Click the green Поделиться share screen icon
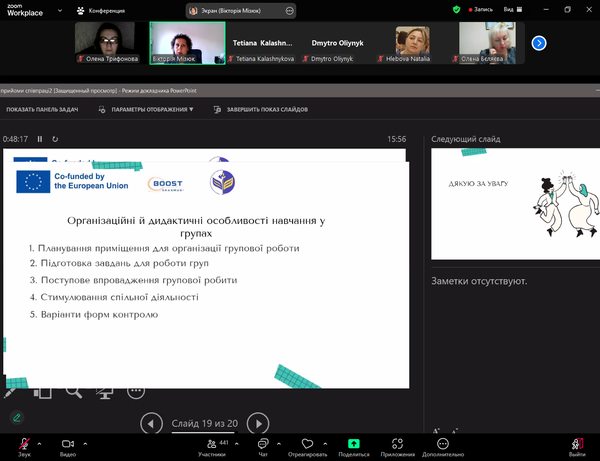Viewport: 600px width, 461px height. click(353, 442)
